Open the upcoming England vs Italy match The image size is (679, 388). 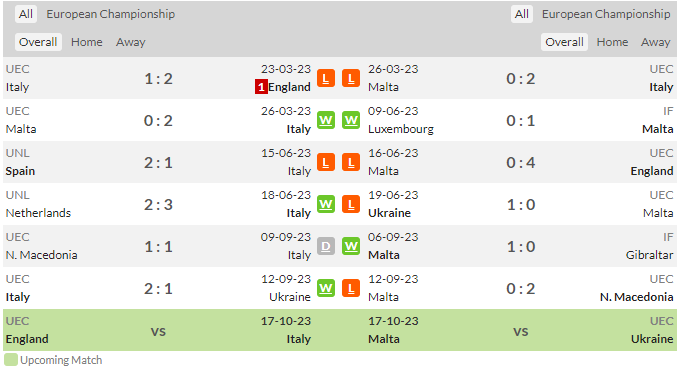coord(158,330)
